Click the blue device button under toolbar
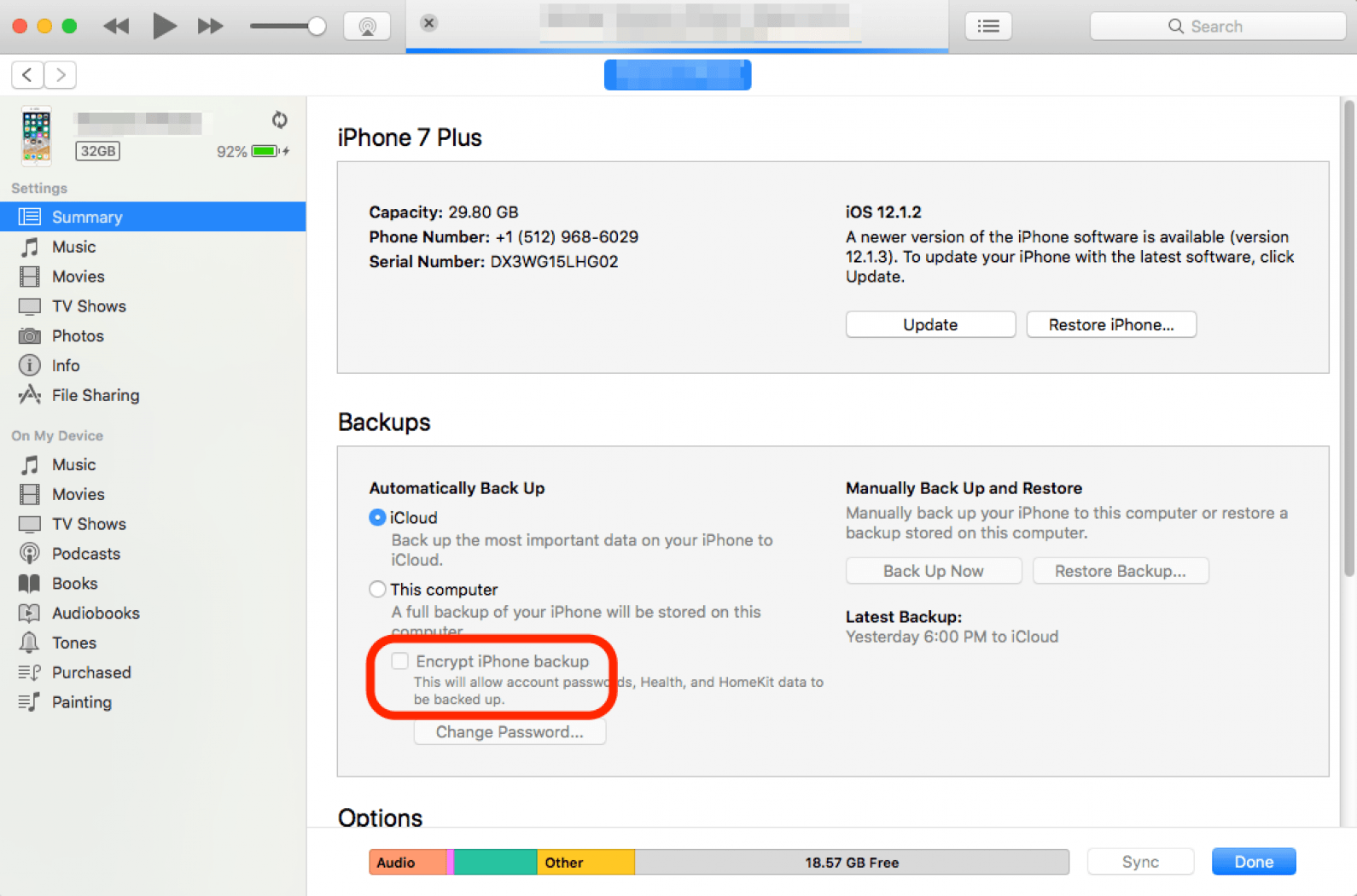The height and width of the screenshot is (896, 1357). point(678,75)
